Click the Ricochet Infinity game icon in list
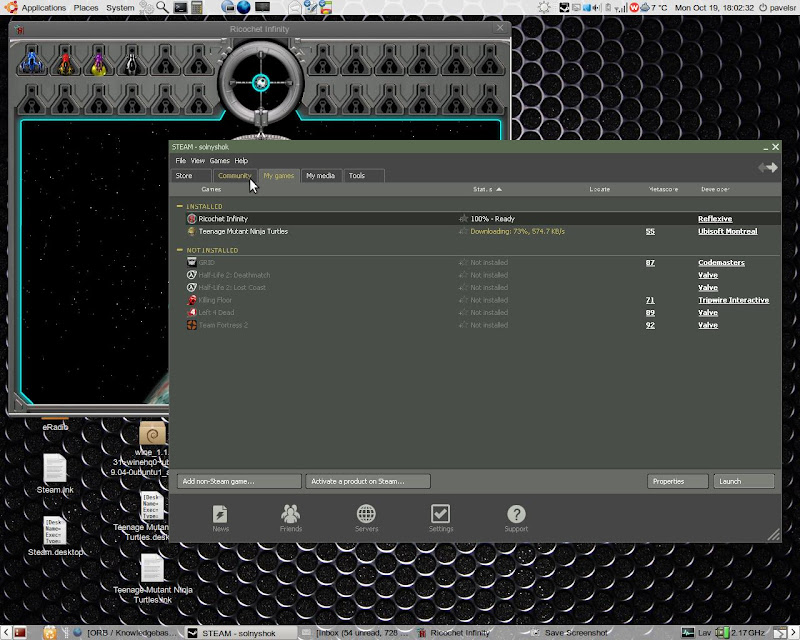The width and height of the screenshot is (800, 640). (x=192, y=219)
